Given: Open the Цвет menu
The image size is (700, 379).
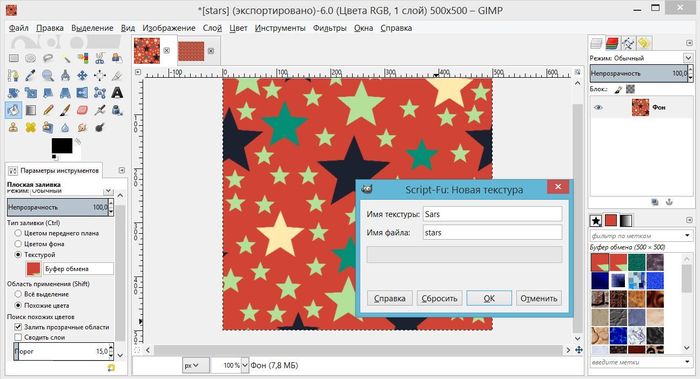Looking at the screenshot, I should 238,28.
